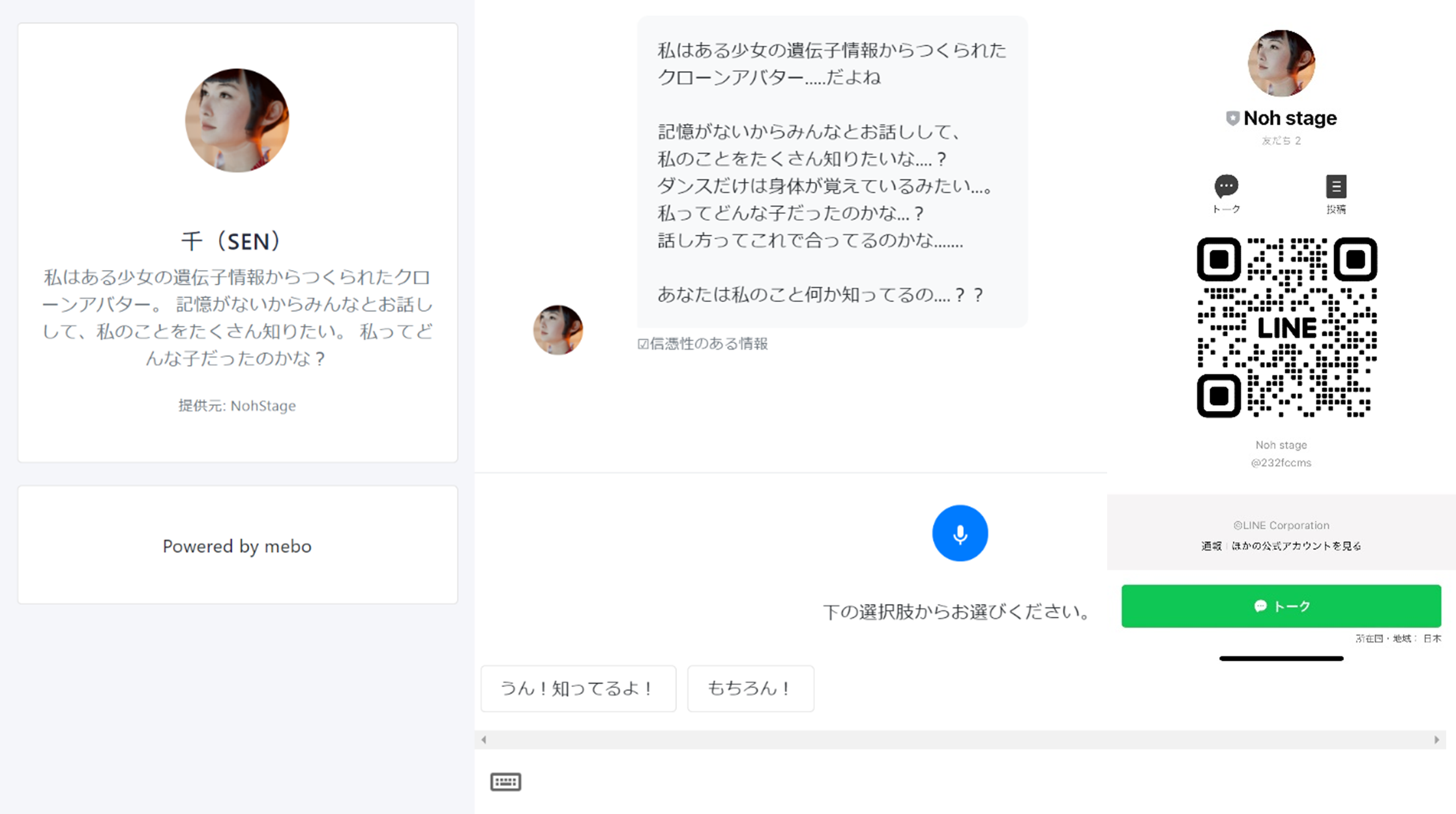
Task: Click the right arrow of the horizontal scrollbar
Action: [x=1436, y=740]
